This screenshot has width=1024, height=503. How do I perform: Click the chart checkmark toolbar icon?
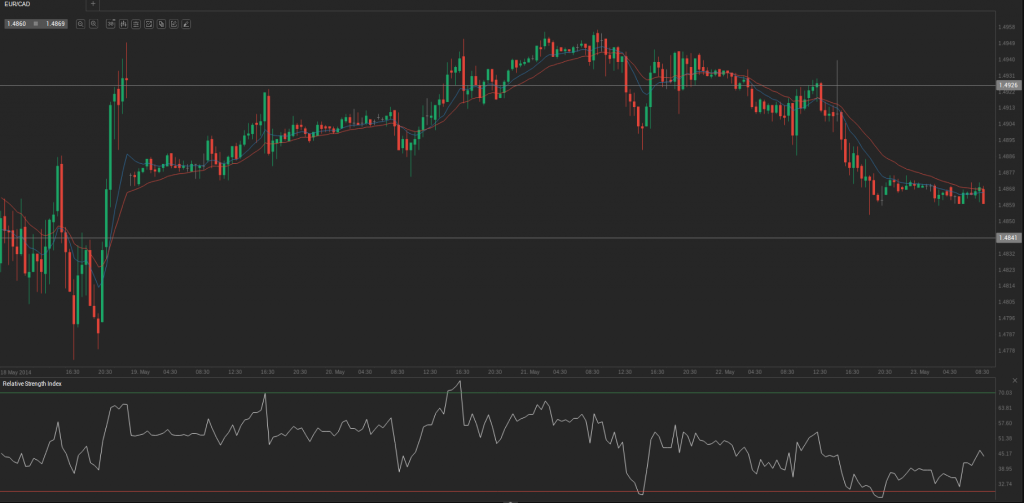148,22
